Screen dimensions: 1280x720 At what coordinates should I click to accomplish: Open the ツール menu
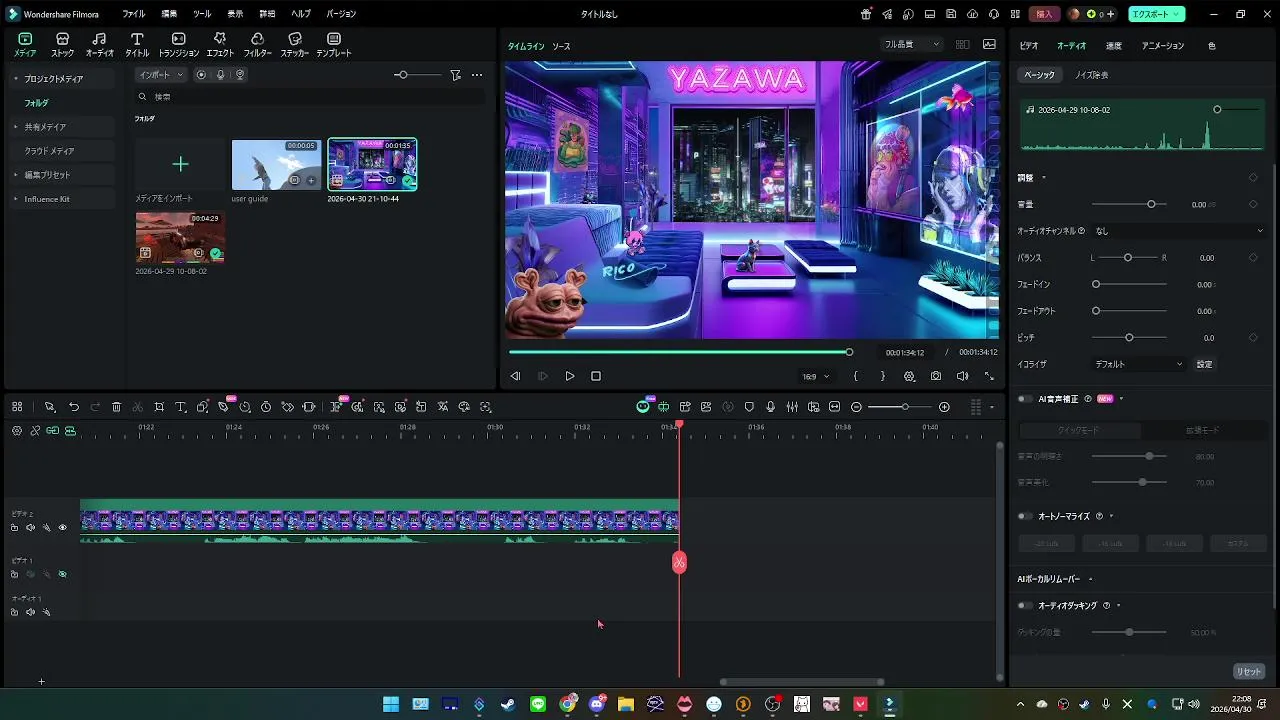202,14
